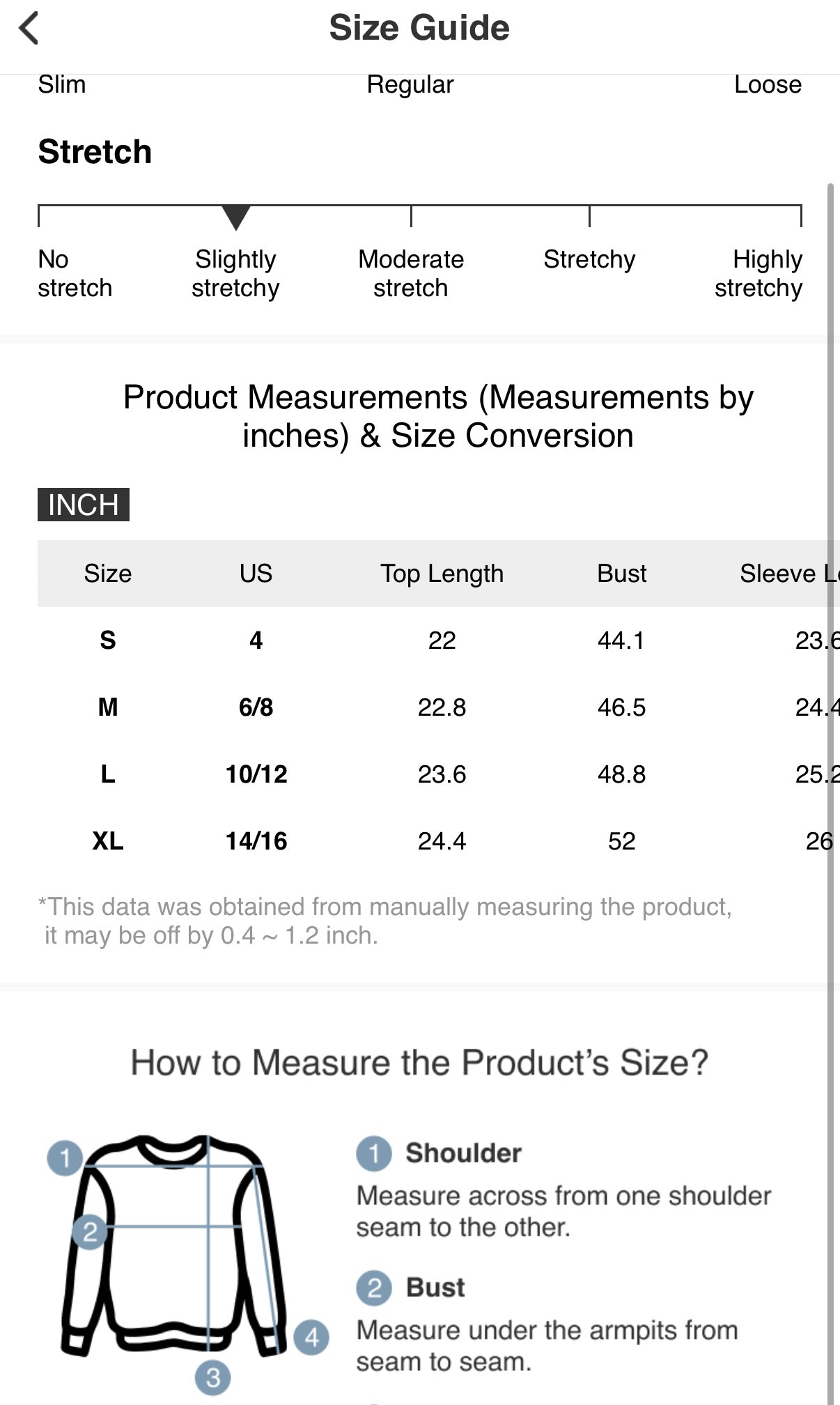Select the INCH unit tab

coord(84,505)
